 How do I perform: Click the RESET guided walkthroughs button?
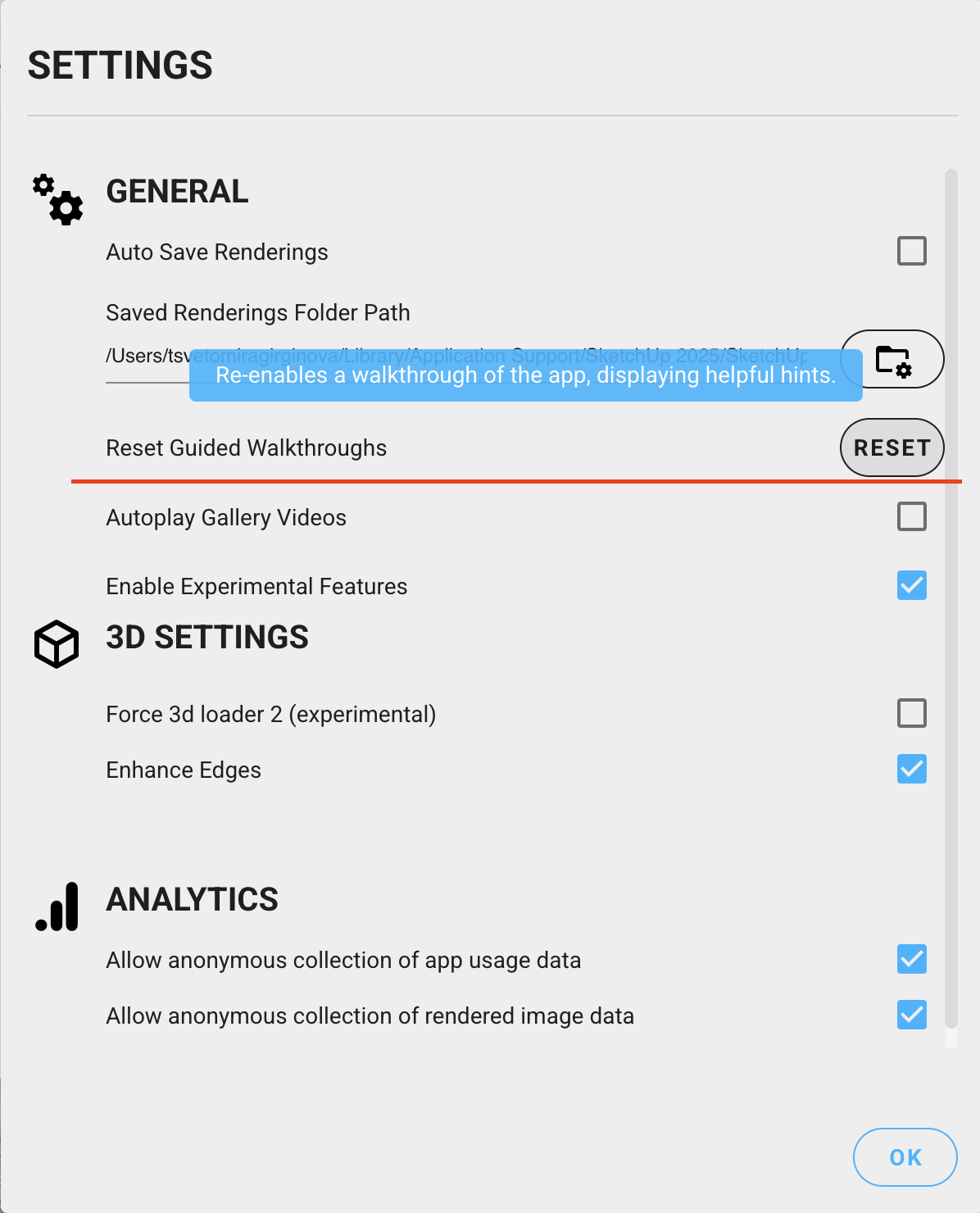coord(892,447)
